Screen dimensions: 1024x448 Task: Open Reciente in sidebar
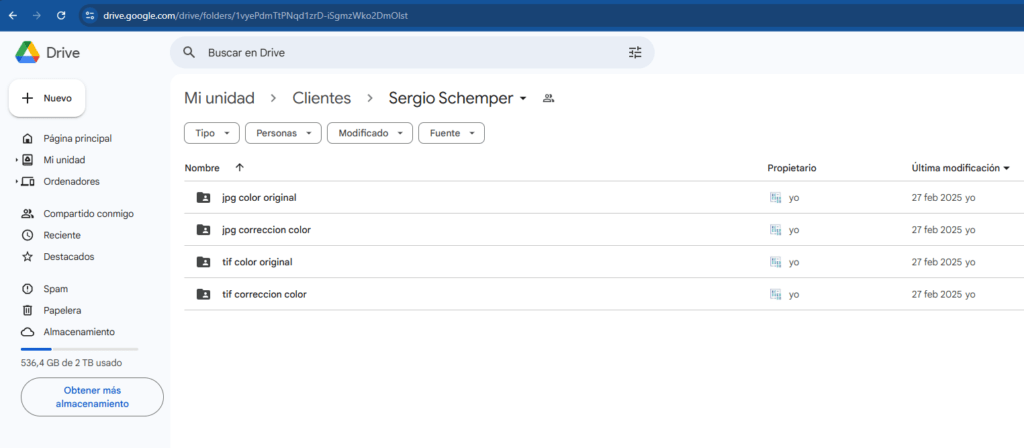pos(62,235)
